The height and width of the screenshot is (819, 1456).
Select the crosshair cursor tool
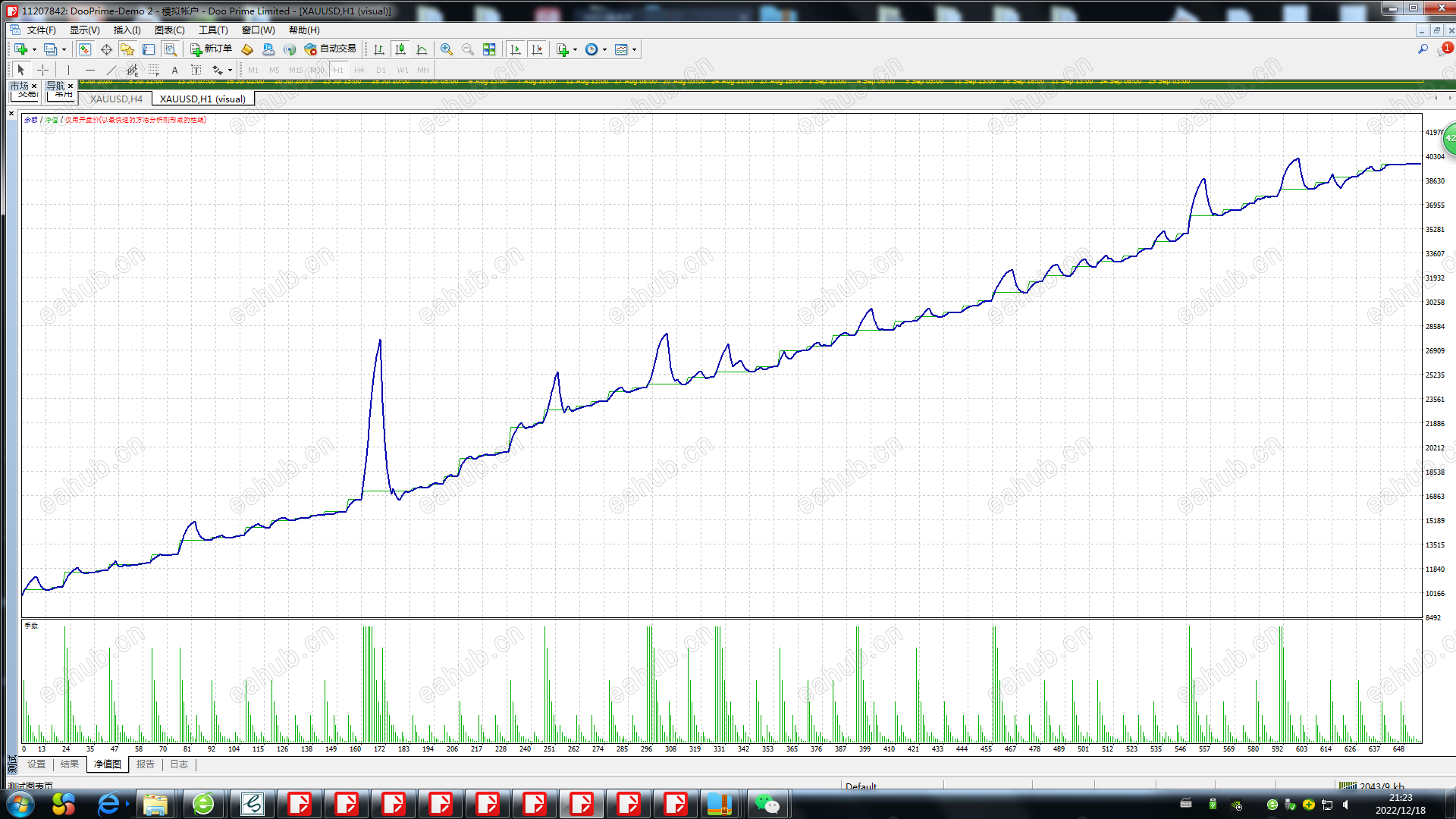point(43,70)
